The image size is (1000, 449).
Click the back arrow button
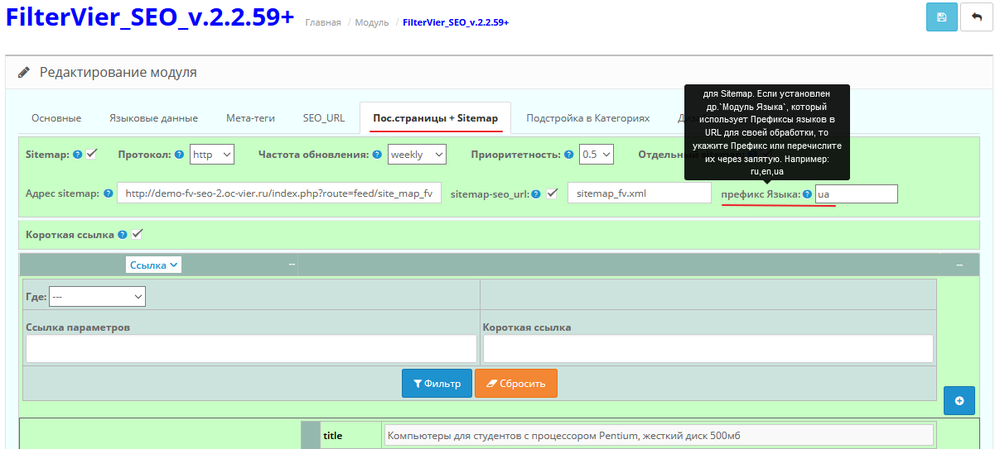976,17
